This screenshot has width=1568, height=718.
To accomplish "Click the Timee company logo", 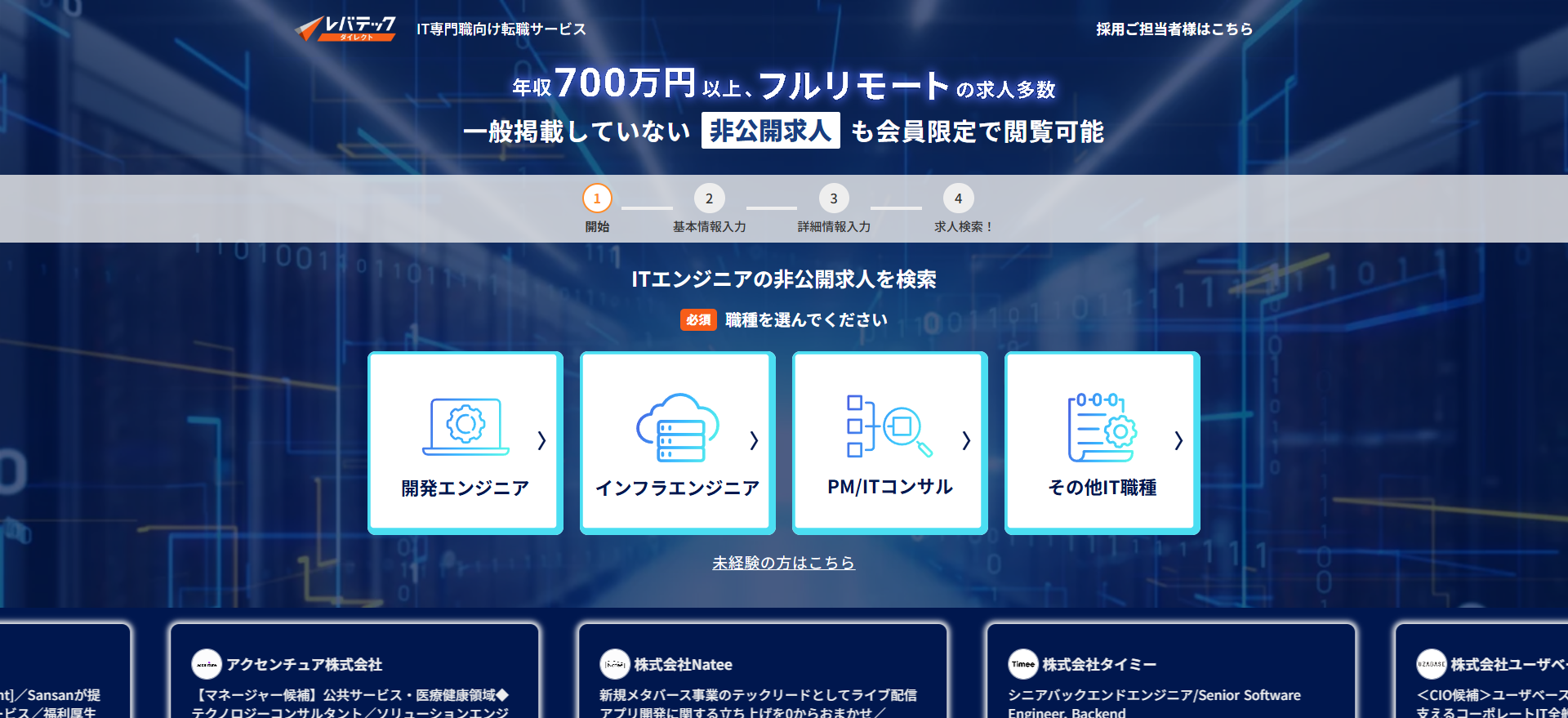I will (1022, 664).
